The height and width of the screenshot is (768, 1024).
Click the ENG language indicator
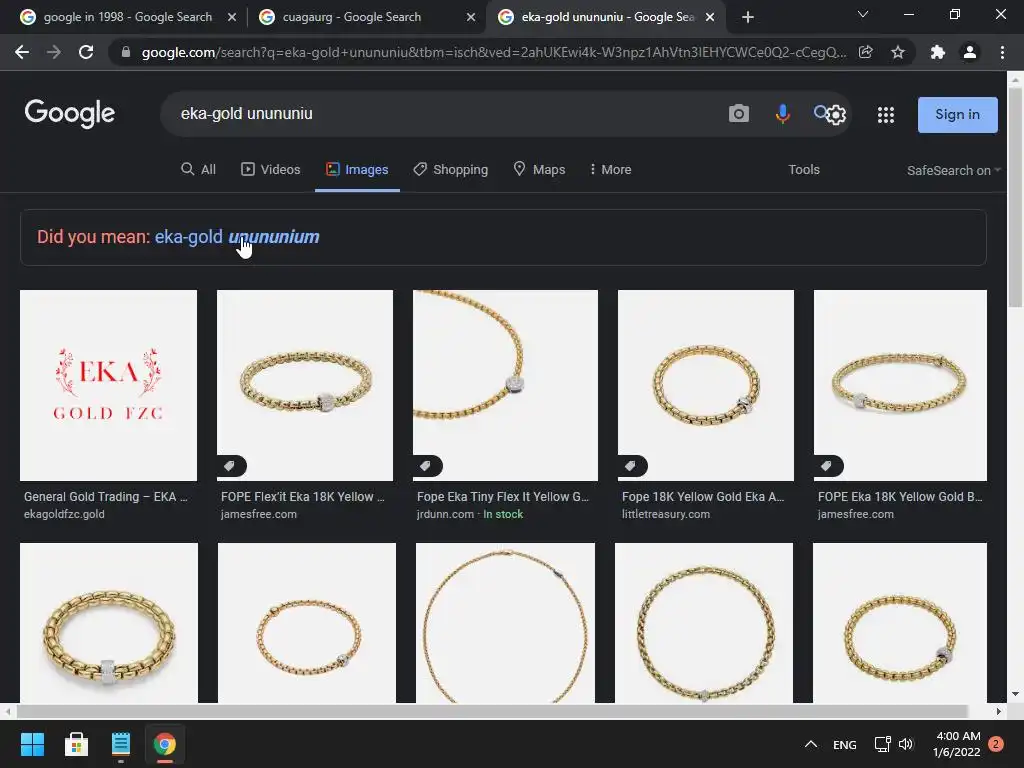844,744
